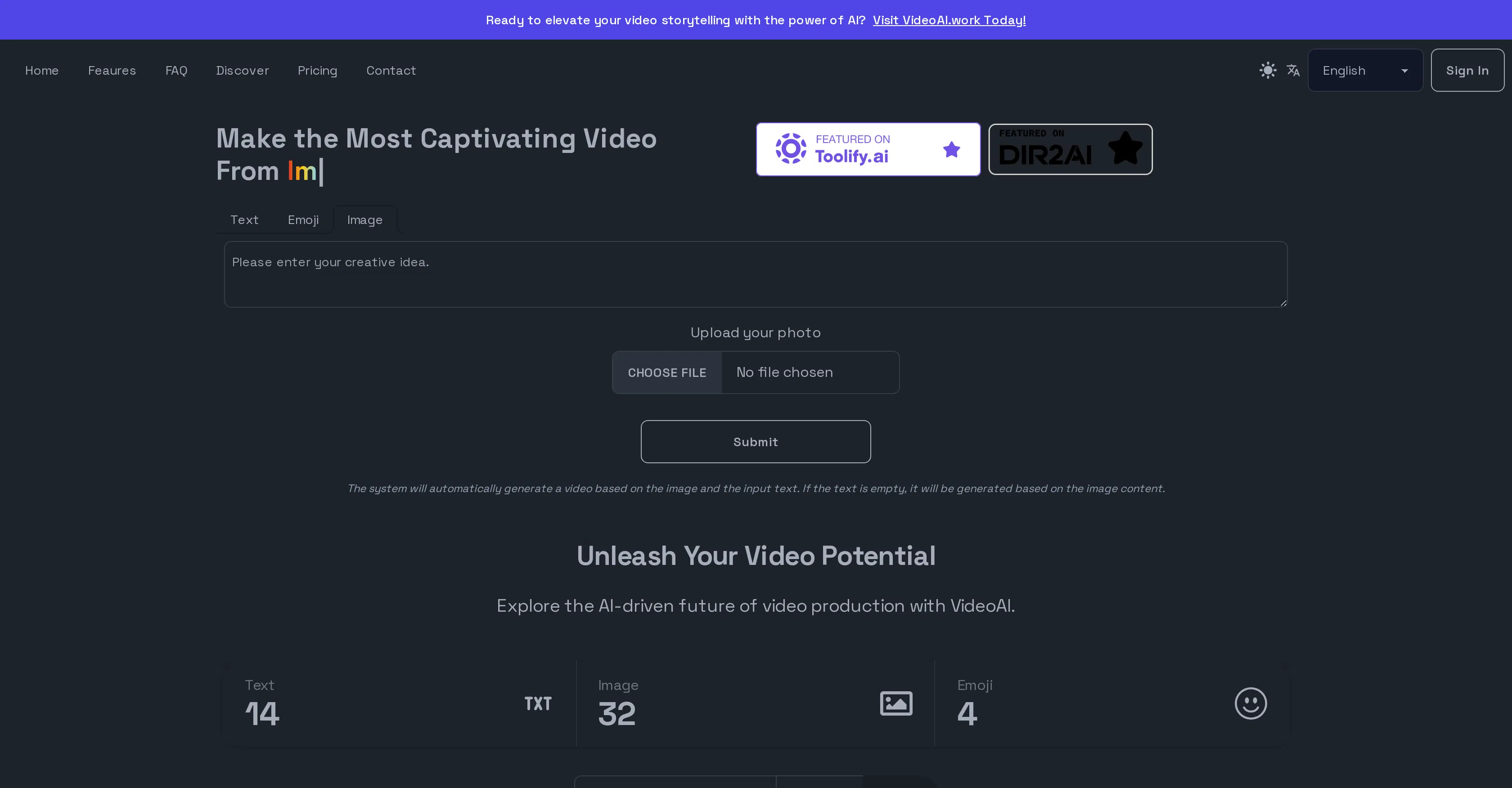Image resolution: width=1512 pixels, height=788 pixels.
Task: Click the Sign In button
Action: click(x=1467, y=70)
